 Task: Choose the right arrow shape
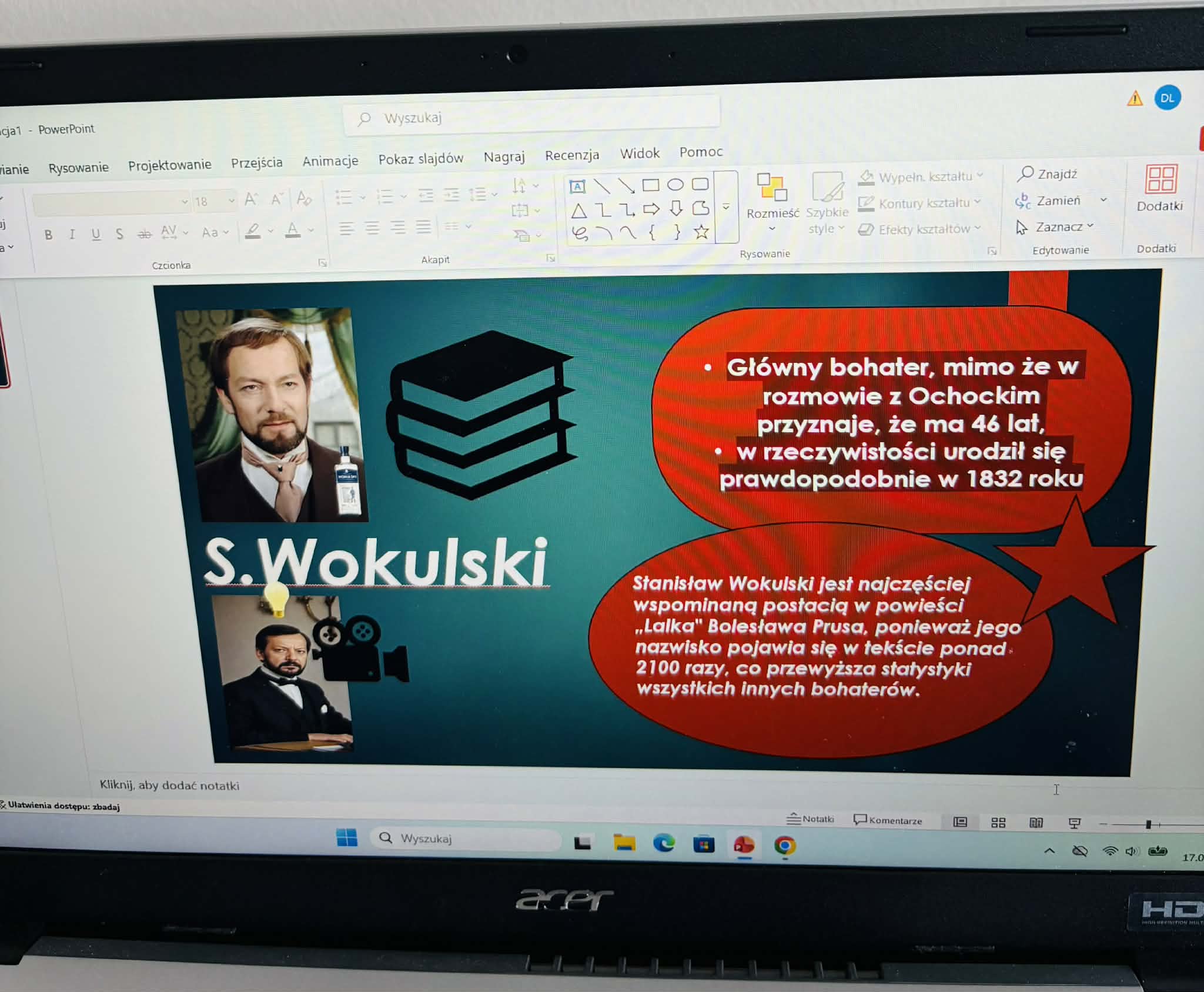pyautogui.click(x=651, y=209)
